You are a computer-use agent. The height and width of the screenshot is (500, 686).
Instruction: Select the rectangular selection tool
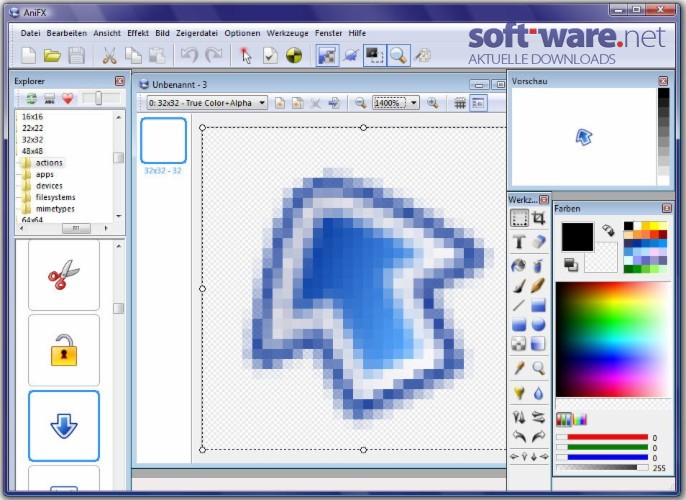click(519, 218)
